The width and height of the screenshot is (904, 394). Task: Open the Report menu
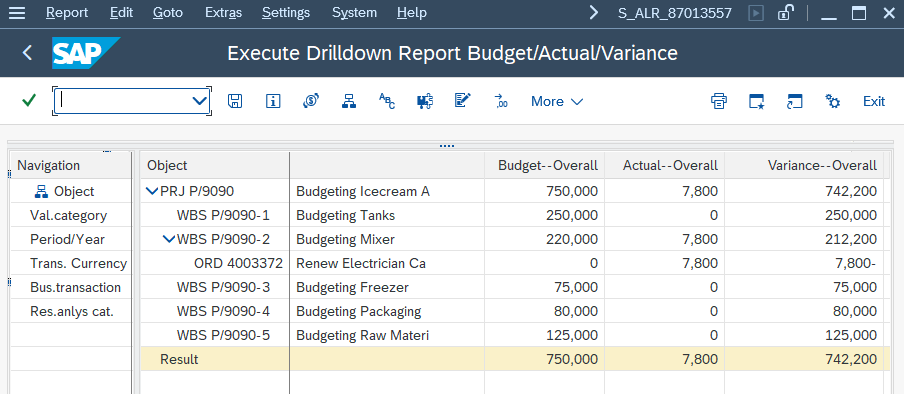67,12
